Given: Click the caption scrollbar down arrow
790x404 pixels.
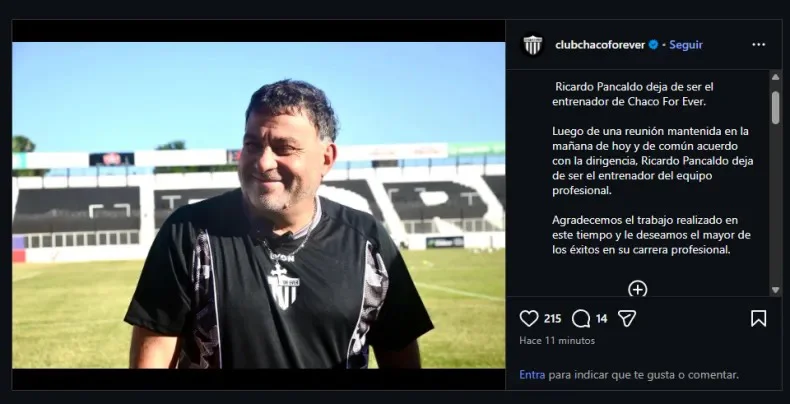Looking at the screenshot, I should (x=775, y=290).
